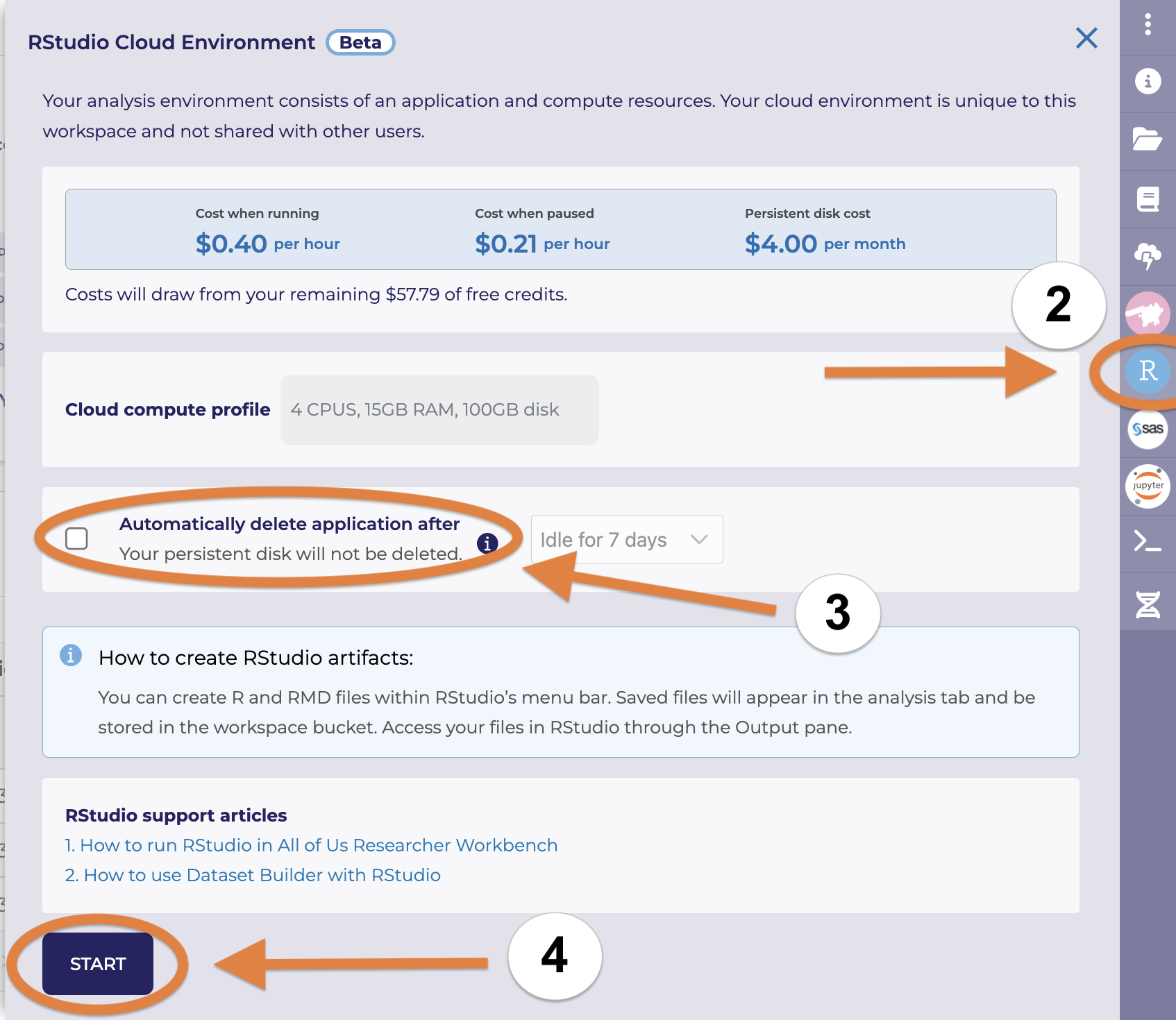This screenshot has height=1020, width=1176.
Task: Click the workspace info icon in sidebar
Action: (x=1147, y=80)
